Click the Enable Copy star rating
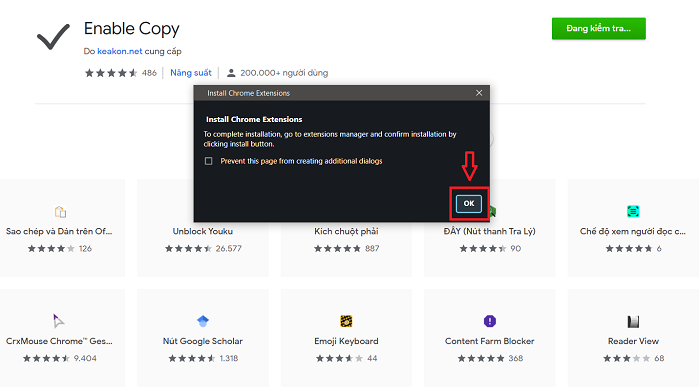 pyautogui.click(x=111, y=73)
